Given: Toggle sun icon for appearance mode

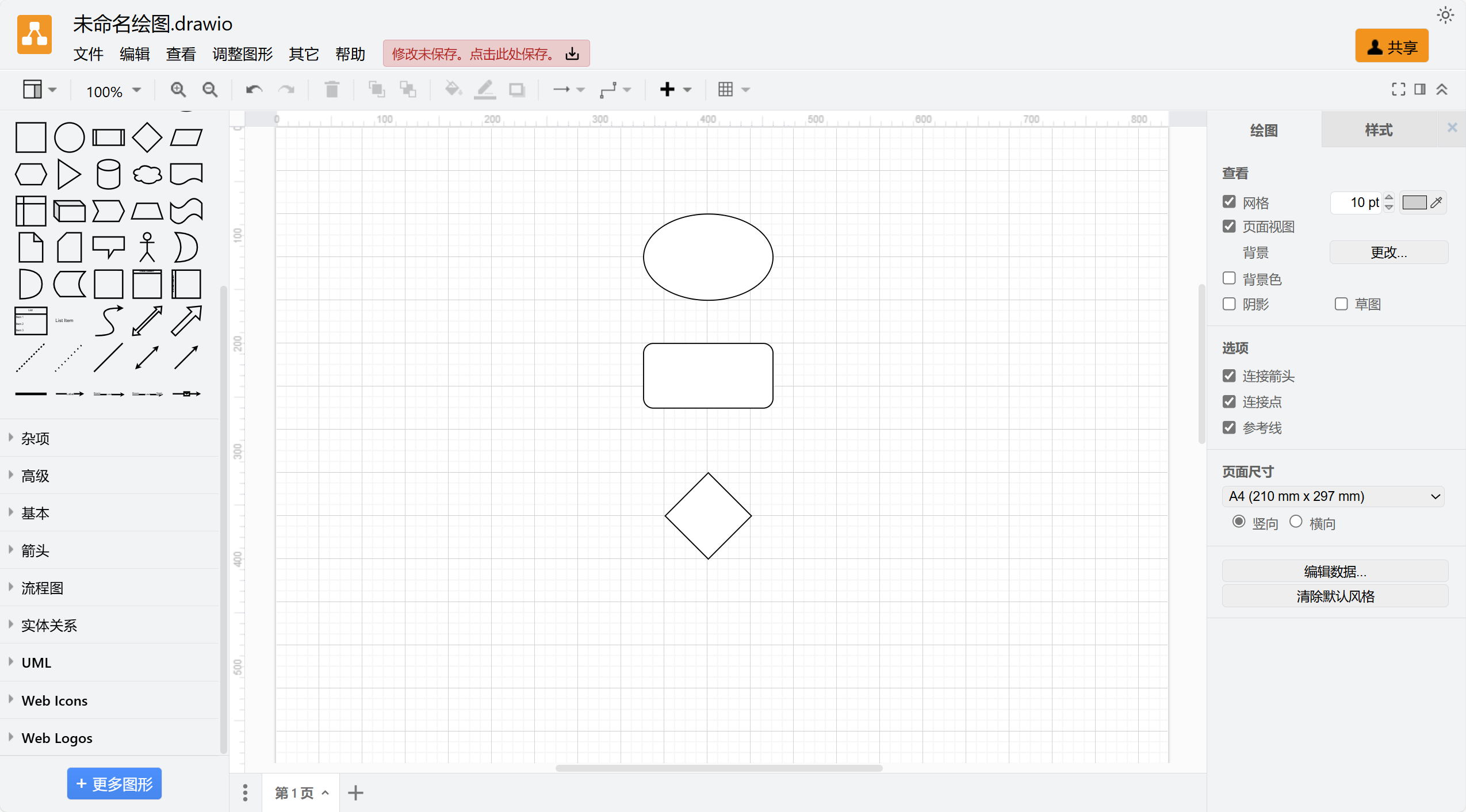Looking at the screenshot, I should pos(1445,16).
